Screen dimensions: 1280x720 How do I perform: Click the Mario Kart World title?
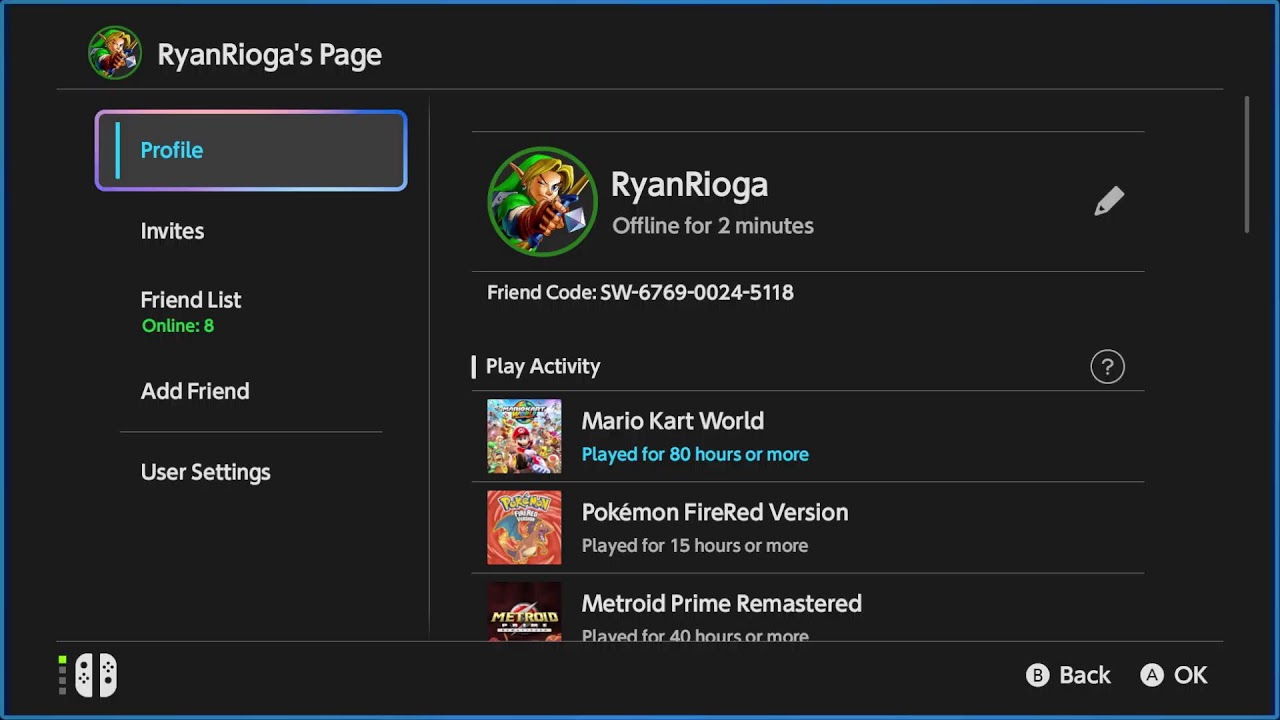click(x=673, y=421)
